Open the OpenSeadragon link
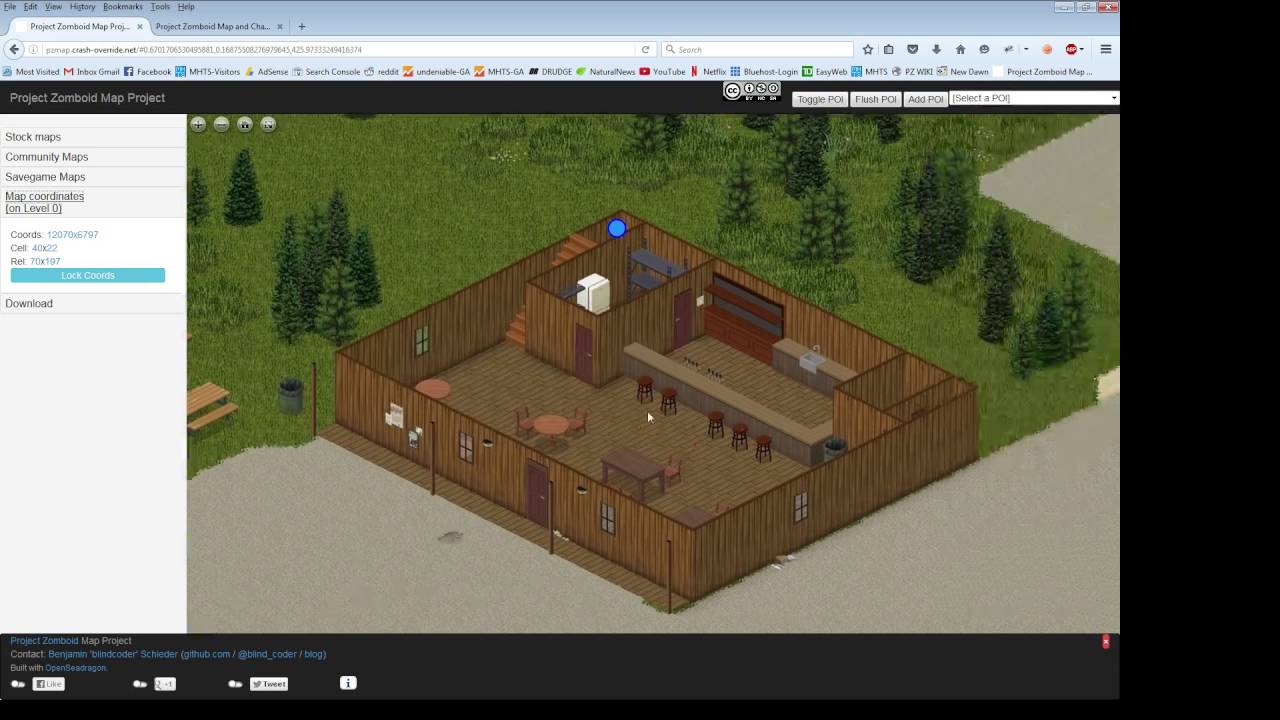This screenshot has width=1280, height=720. pos(76,668)
